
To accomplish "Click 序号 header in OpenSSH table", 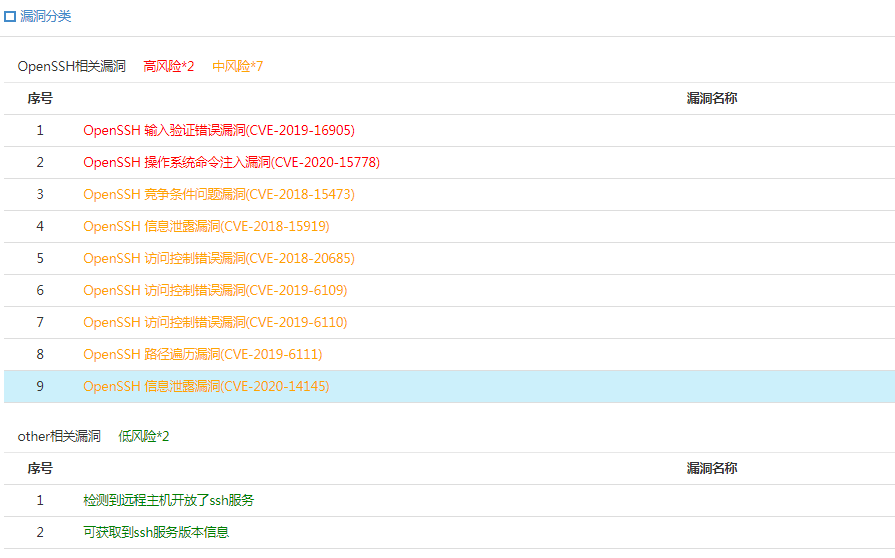I will click(40, 99).
